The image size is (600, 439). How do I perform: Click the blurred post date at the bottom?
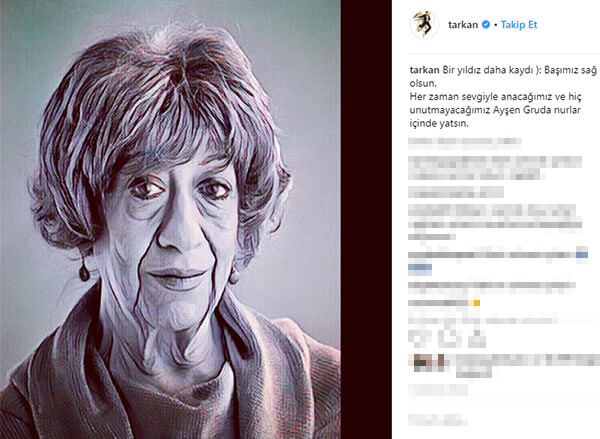(438, 420)
